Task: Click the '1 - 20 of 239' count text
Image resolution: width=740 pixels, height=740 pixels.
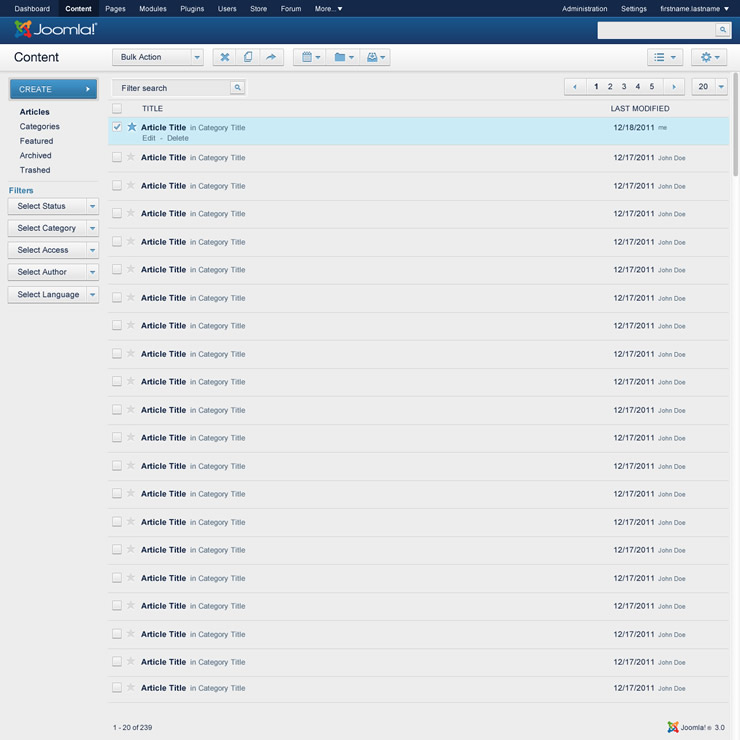Action: [133, 727]
